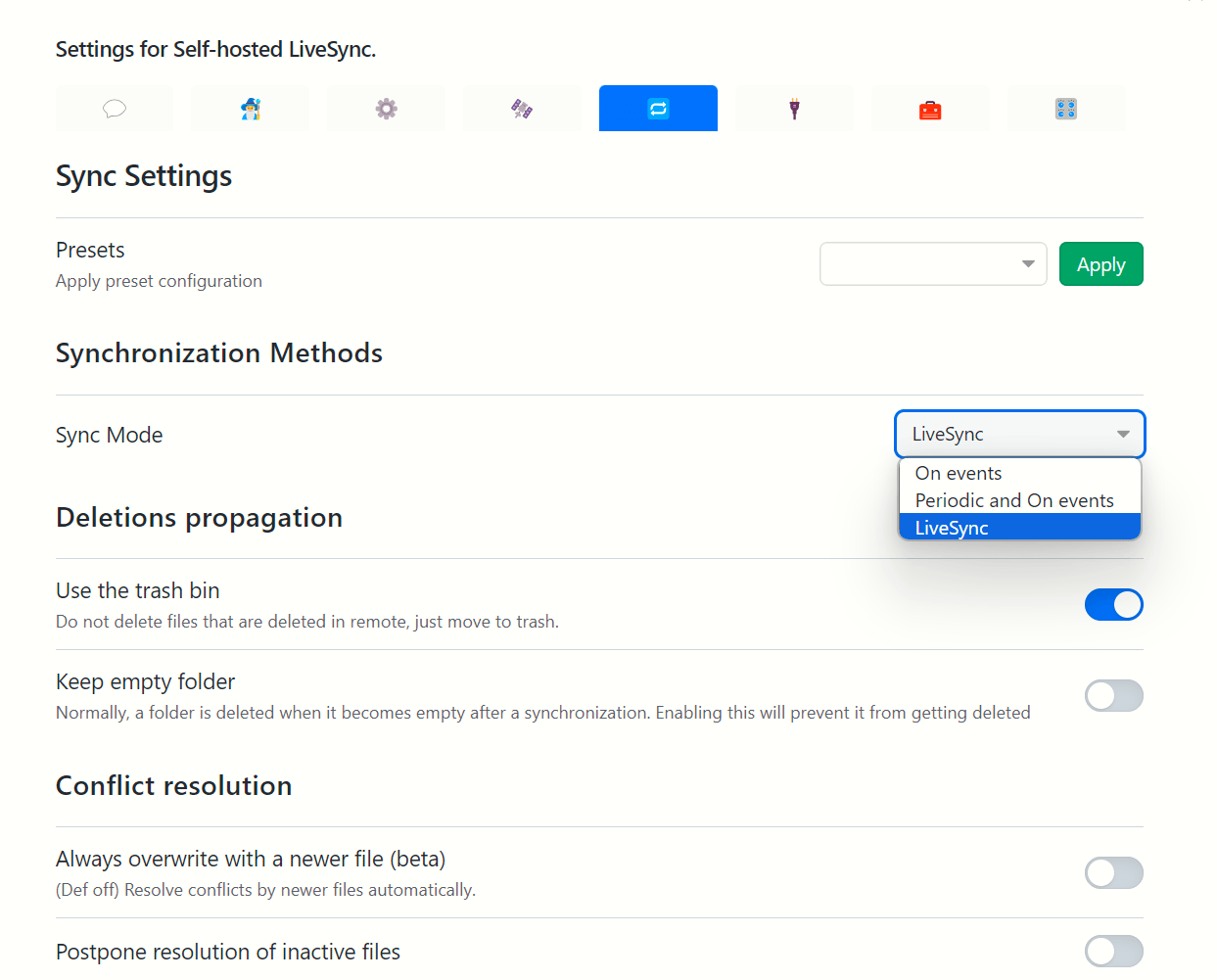The width and height of the screenshot is (1217, 980).
Task: Toggle Always overwrite with a newer file
Action: pyautogui.click(x=1114, y=873)
